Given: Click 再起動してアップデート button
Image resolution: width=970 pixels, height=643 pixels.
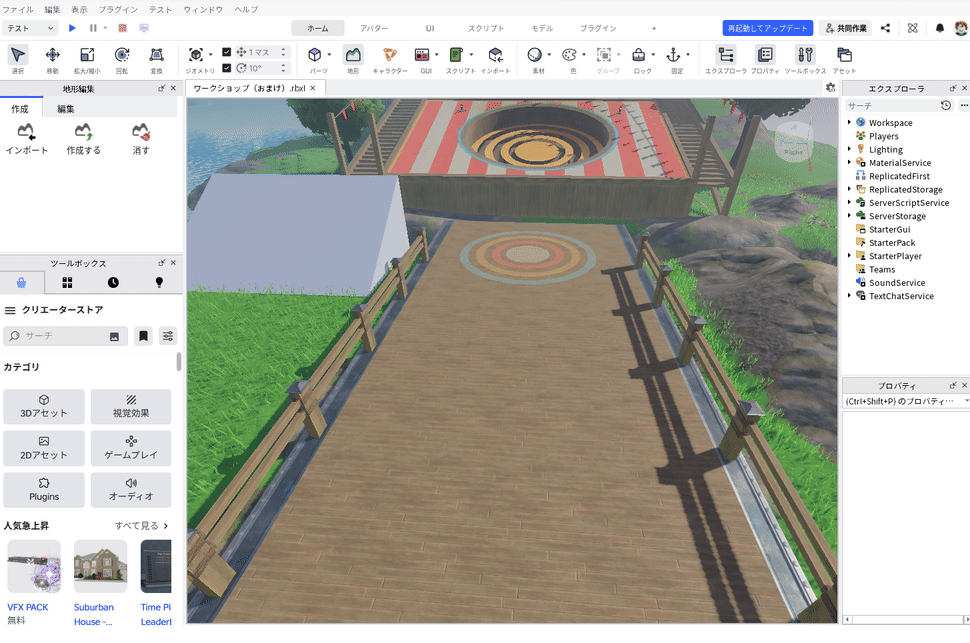Looking at the screenshot, I should pos(767,28).
